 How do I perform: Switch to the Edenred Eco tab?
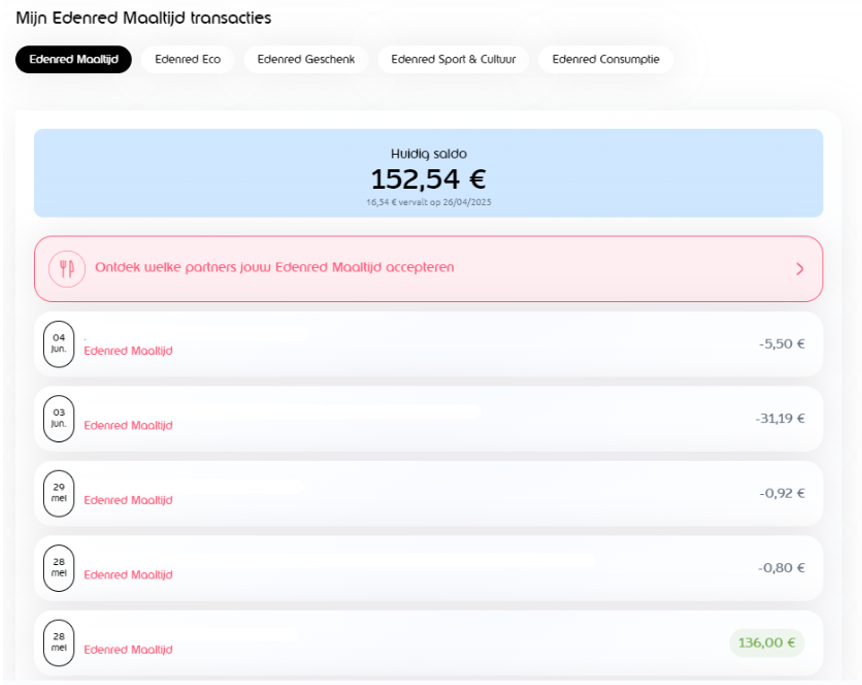pyautogui.click(x=187, y=60)
